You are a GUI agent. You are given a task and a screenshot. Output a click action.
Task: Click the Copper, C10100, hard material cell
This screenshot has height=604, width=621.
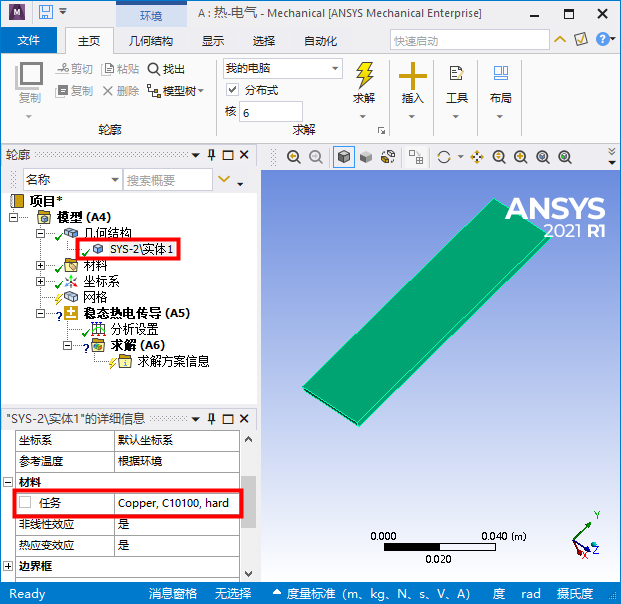coord(177,503)
